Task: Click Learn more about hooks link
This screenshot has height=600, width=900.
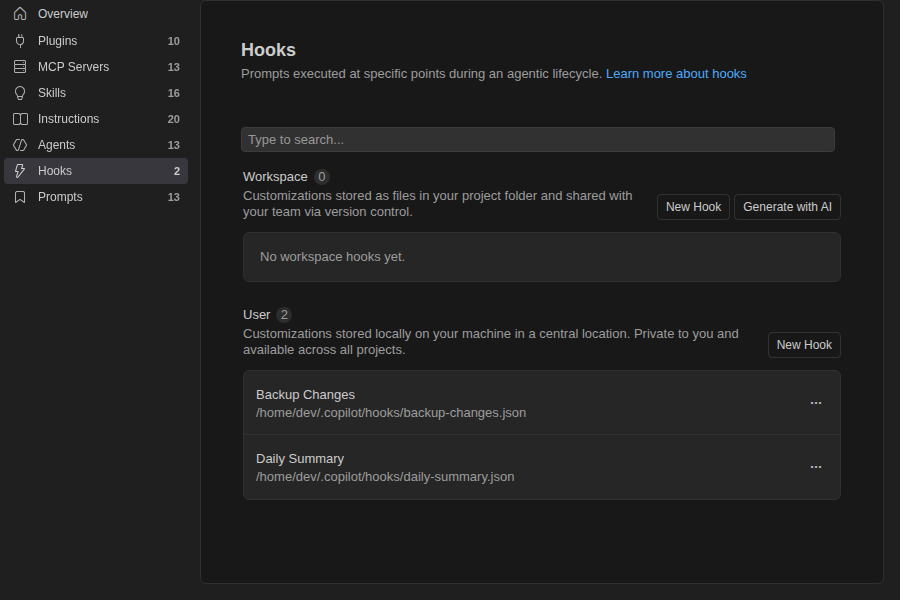Action: (x=676, y=74)
